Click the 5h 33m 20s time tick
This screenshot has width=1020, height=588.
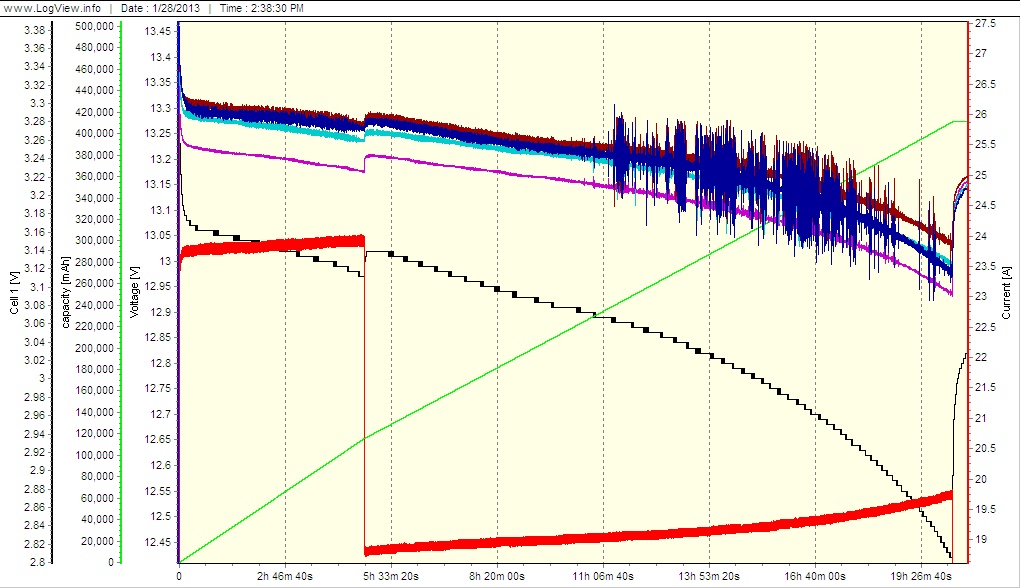coord(391,577)
